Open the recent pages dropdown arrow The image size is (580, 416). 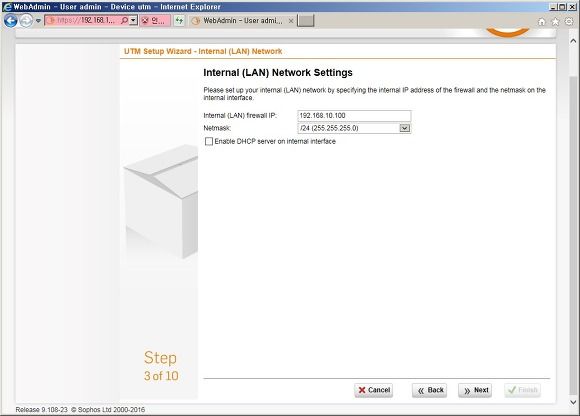38,21
